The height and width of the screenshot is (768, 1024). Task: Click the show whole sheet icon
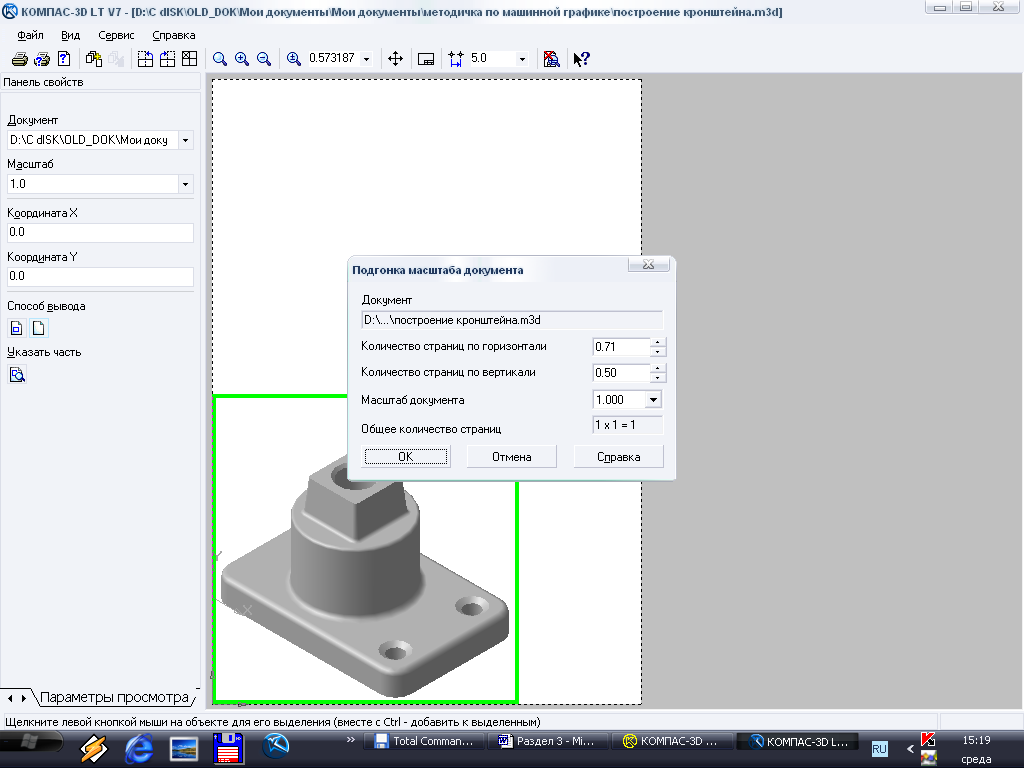[426, 59]
